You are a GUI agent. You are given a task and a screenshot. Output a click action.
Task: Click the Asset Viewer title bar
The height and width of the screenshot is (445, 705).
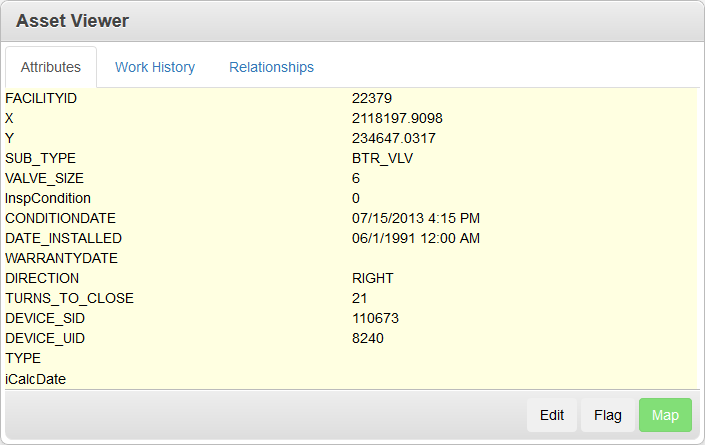tap(352, 20)
